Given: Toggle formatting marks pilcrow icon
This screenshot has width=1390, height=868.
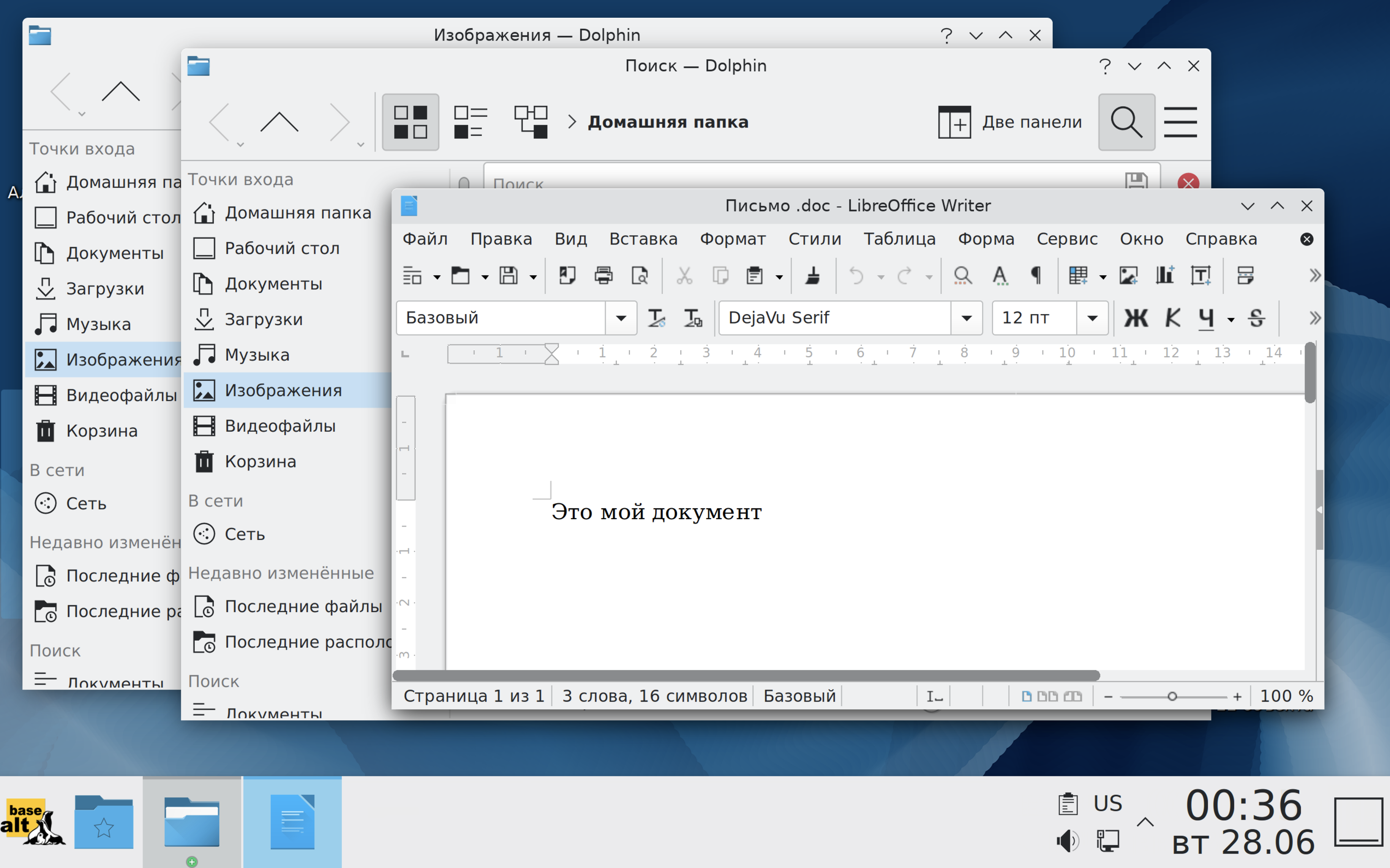Looking at the screenshot, I should click(x=1036, y=276).
